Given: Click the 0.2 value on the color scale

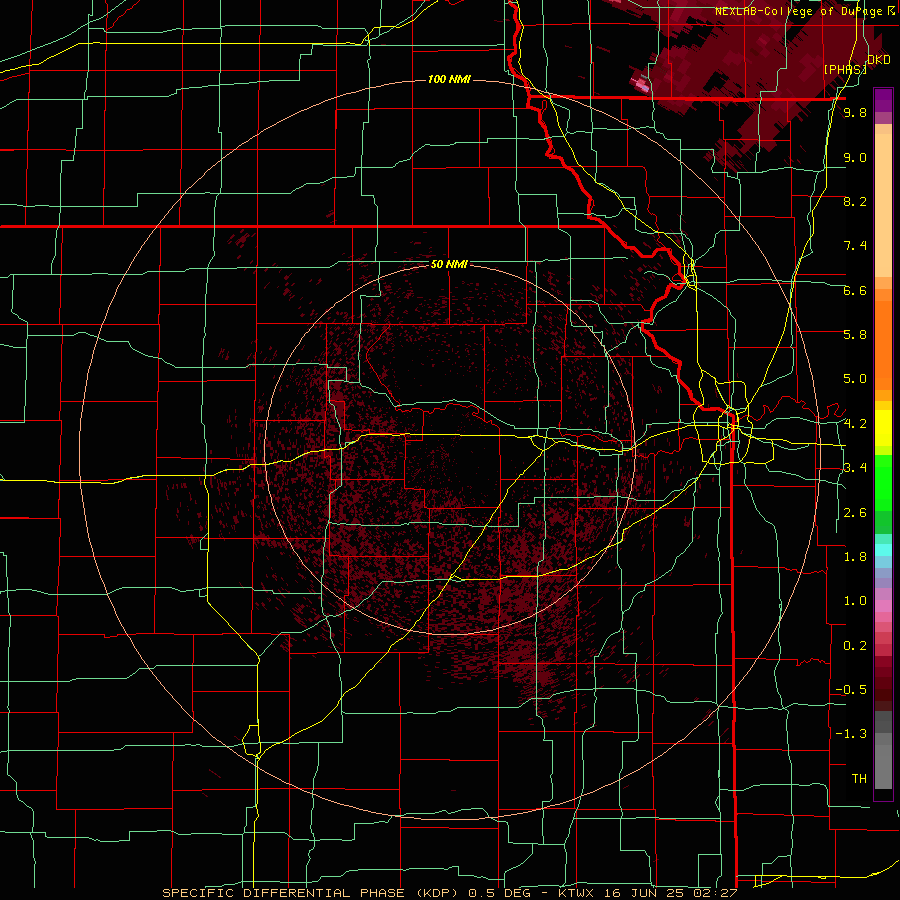Looking at the screenshot, I should point(855,646).
